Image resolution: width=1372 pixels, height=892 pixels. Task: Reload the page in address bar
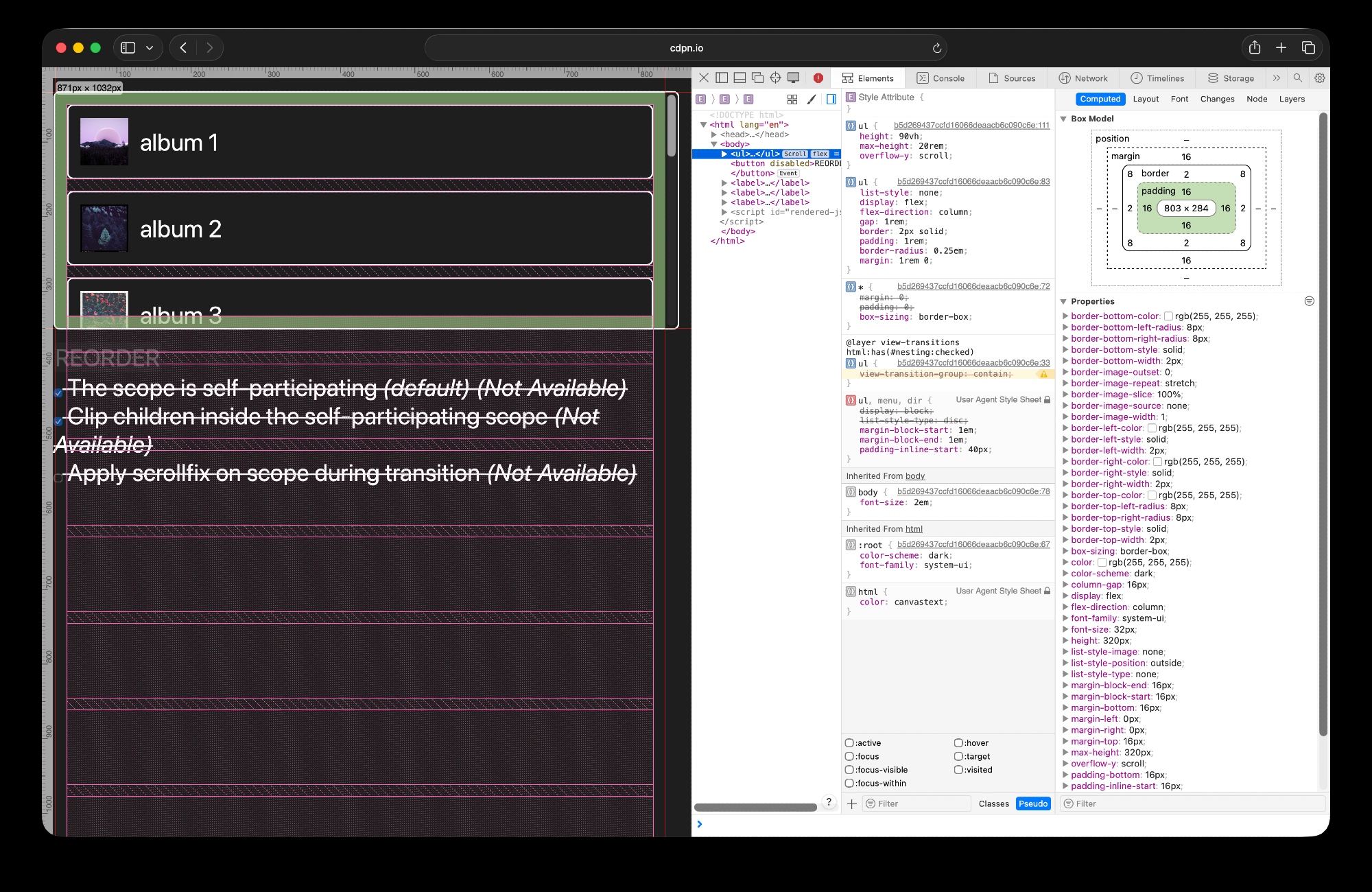tap(936, 48)
